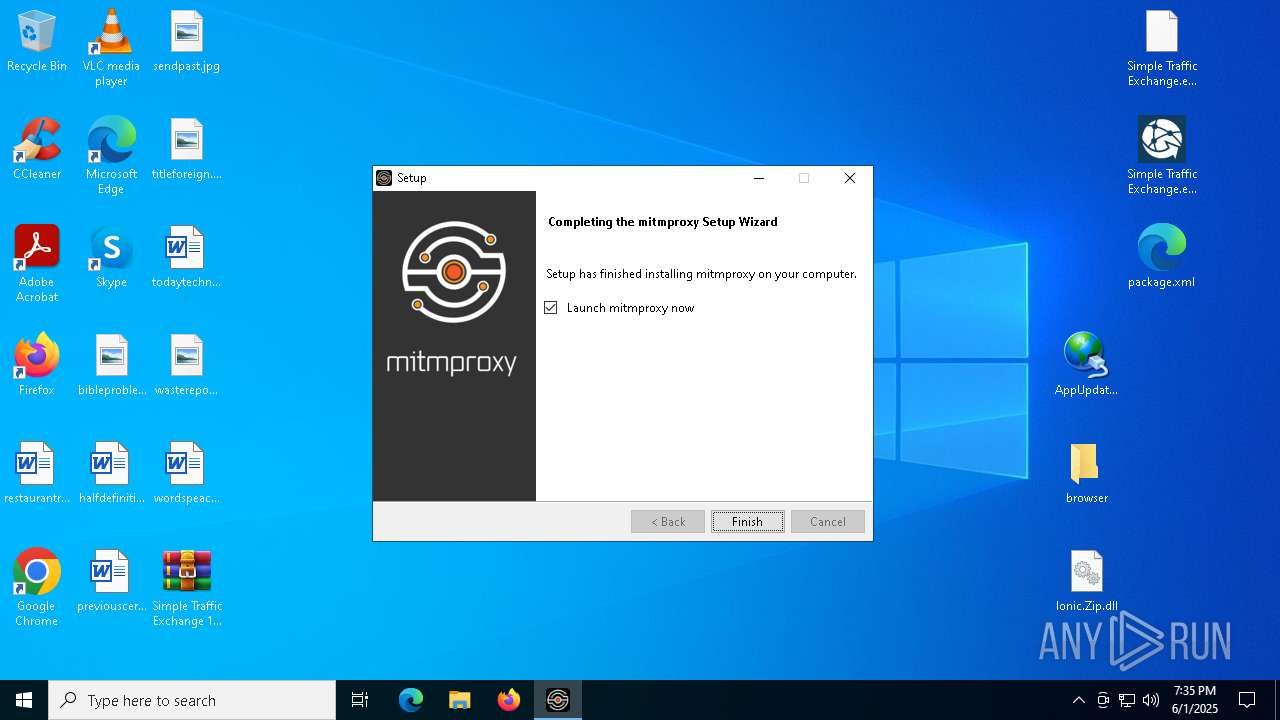
Task: Click the disabled Back button
Action: 668,521
